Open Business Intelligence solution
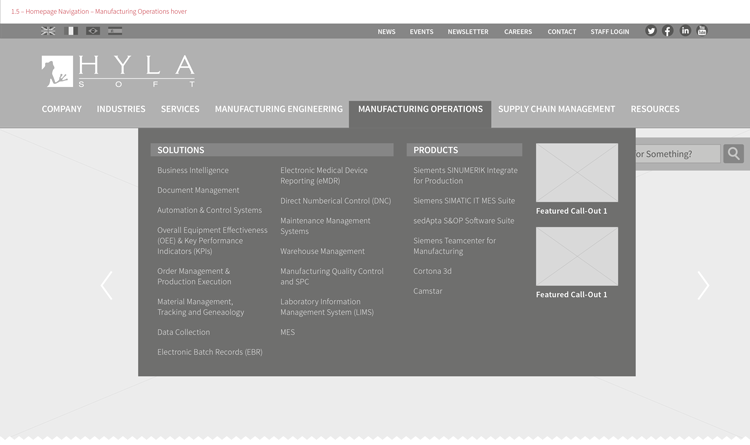Screen dimensions: 750x445 pos(193,170)
